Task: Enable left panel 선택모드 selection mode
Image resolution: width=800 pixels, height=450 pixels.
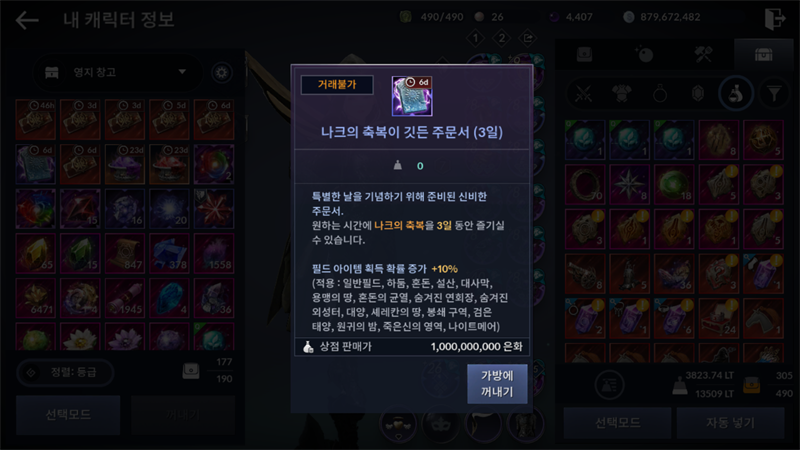Action: coord(68,414)
